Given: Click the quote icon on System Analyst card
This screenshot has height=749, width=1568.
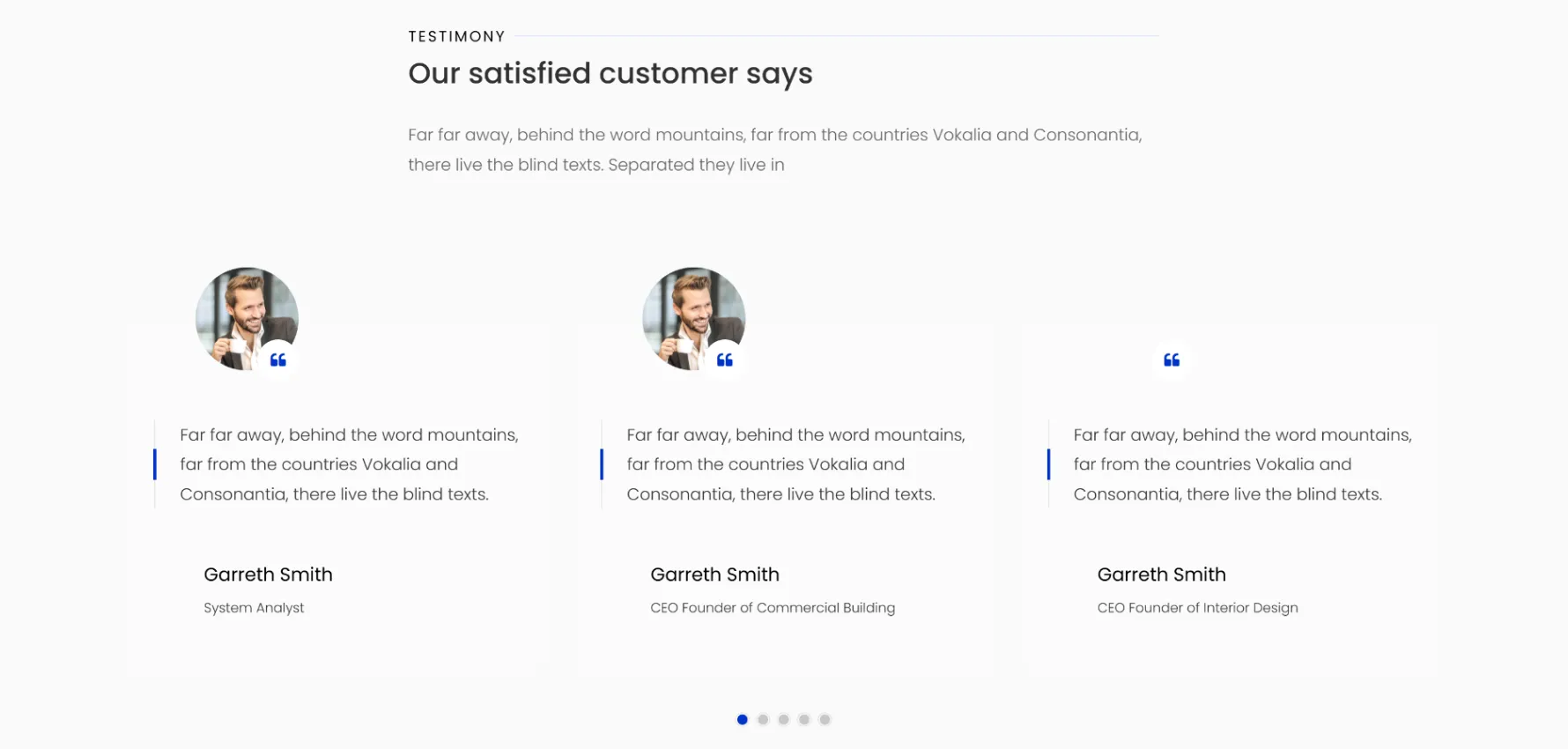Looking at the screenshot, I should coord(278,360).
